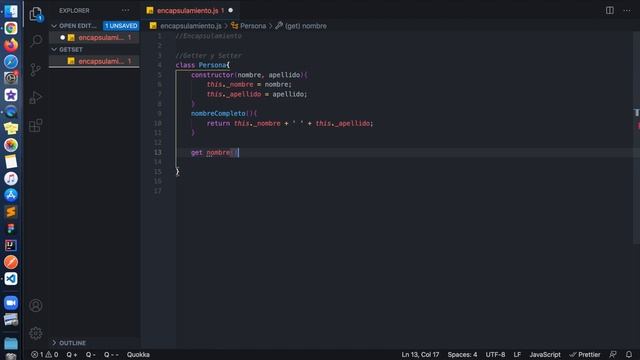Click Quokka in status bar

[x=138, y=354]
